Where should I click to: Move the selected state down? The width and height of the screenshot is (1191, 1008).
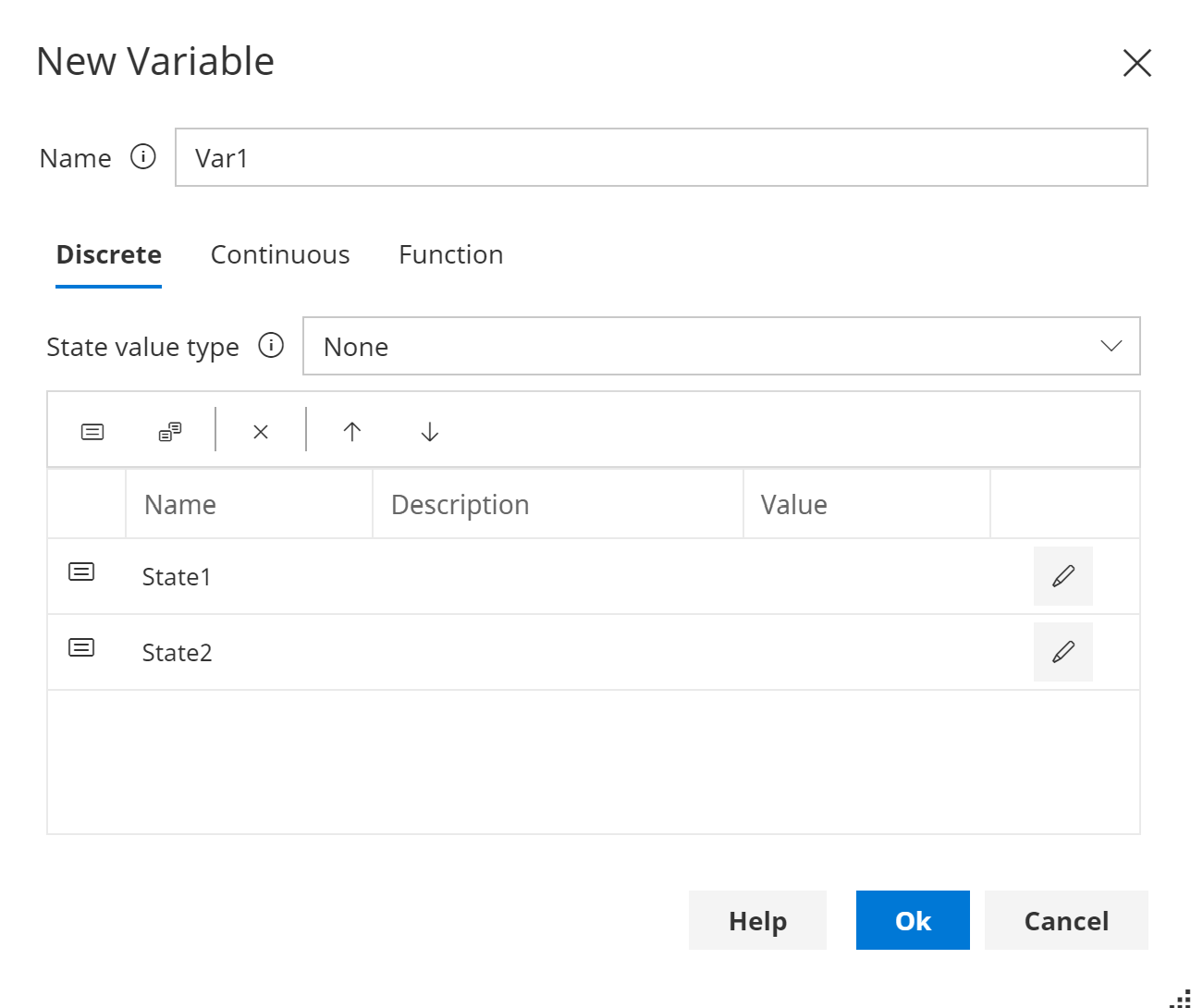tap(428, 430)
